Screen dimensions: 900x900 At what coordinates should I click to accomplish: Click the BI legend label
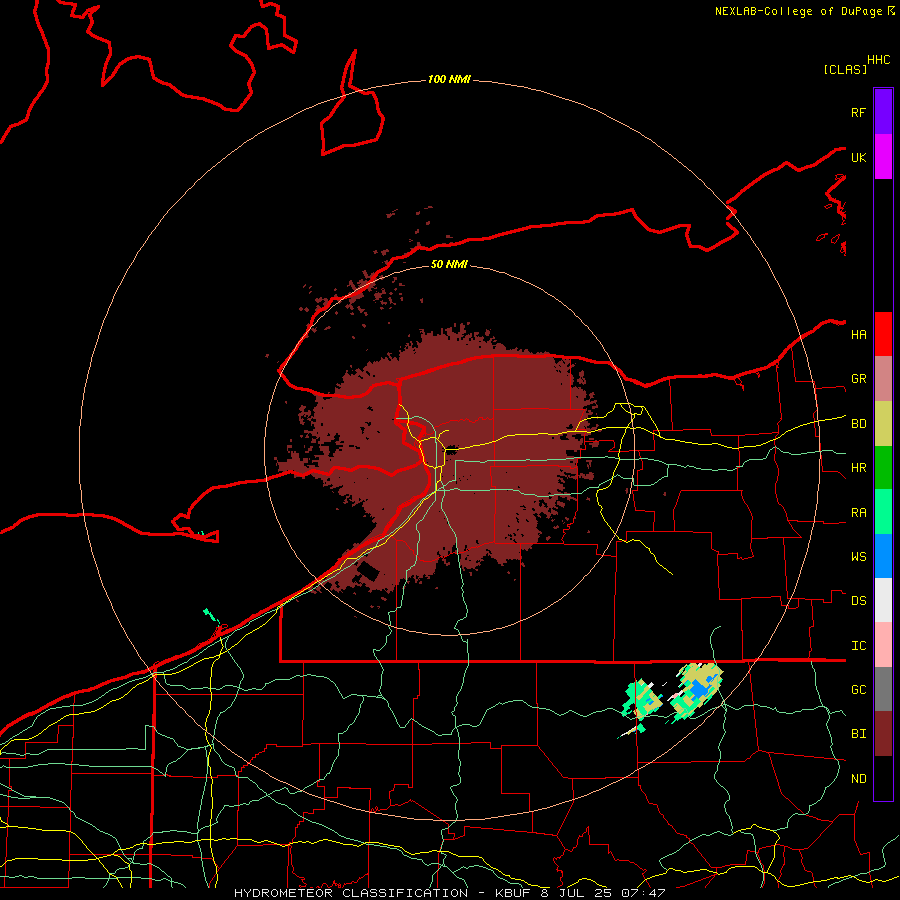858,734
